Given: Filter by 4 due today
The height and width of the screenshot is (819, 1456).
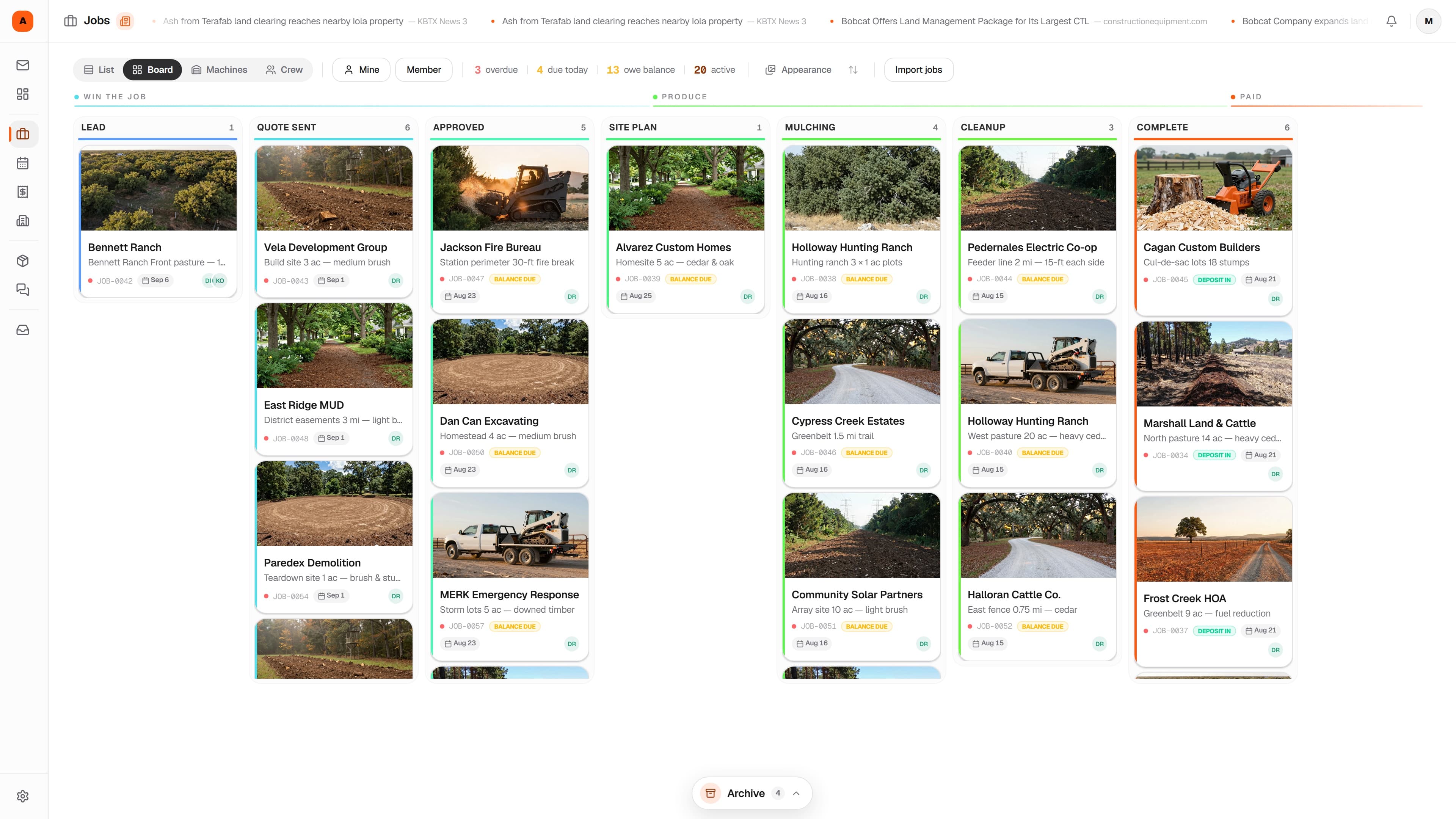Looking at the screenshot, I should [x=562, y=69].
